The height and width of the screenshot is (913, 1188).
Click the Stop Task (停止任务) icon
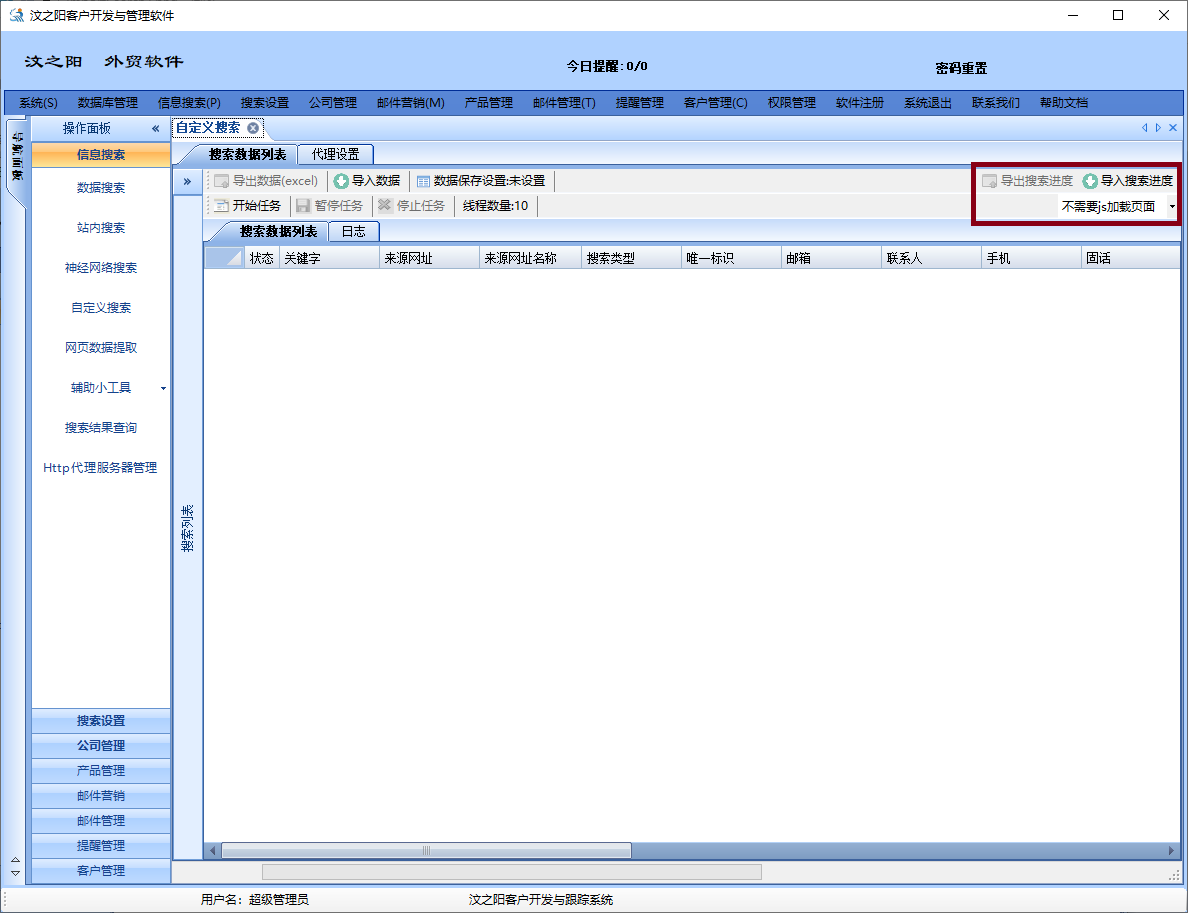click(x=385, y=206)
